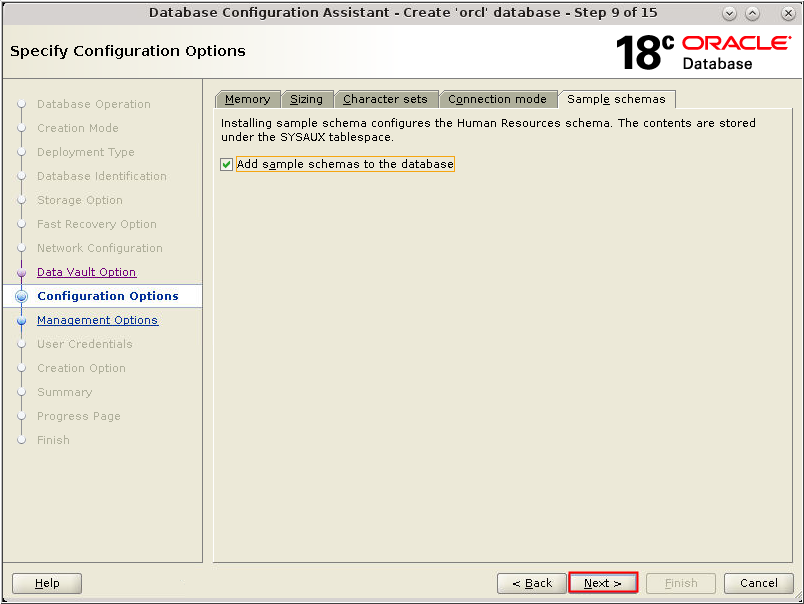Select Configuration Options in the step list
804x604 pixels.
pyautogui.click(x=108, y=296)
